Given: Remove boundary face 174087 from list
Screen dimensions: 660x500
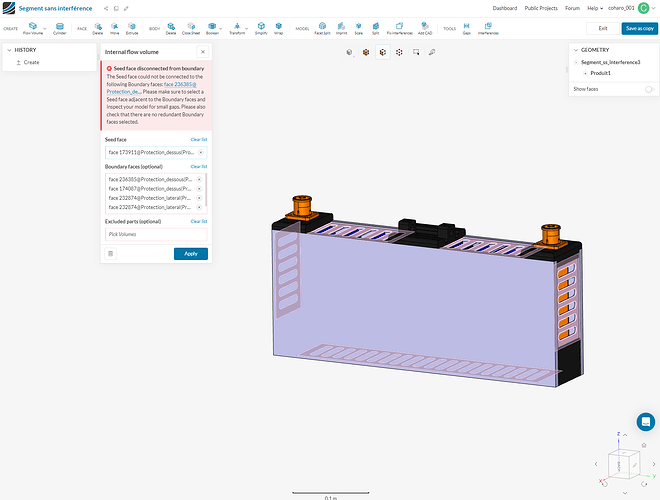Looking at the screenshot, I should click(199, 188).
